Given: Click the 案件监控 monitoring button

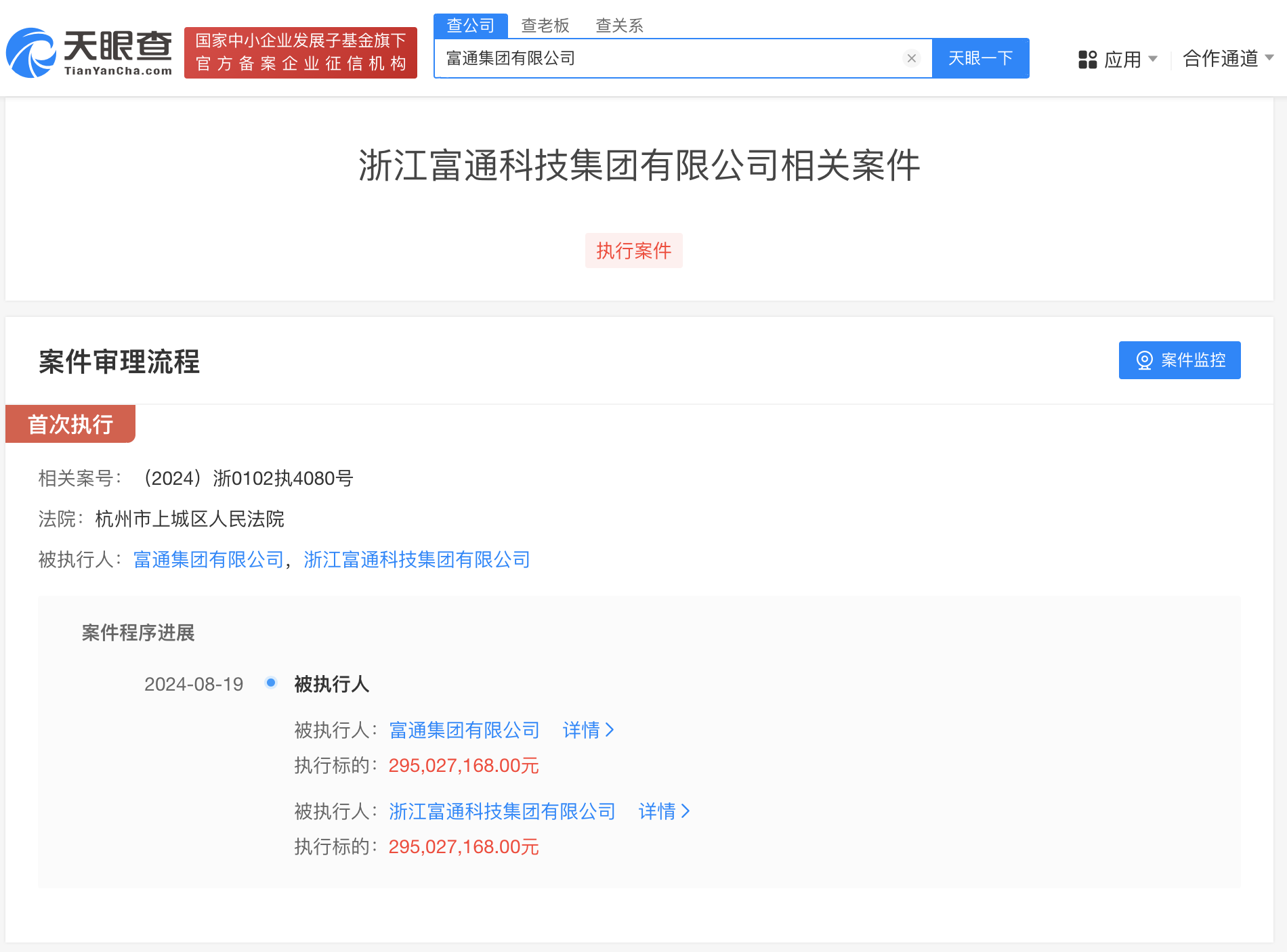Looking at the screenshot, I should 1179,360.
